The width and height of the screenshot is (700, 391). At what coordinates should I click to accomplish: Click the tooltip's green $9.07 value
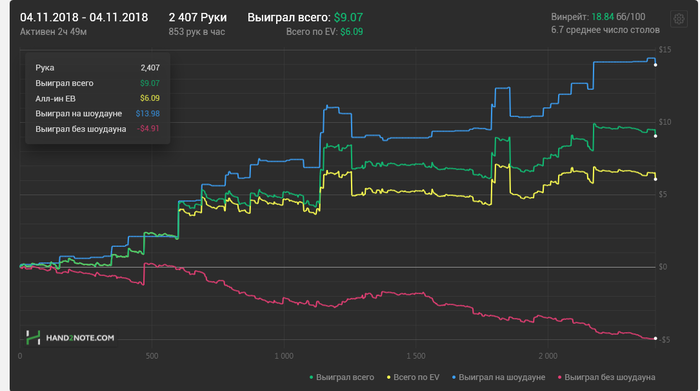150,83
